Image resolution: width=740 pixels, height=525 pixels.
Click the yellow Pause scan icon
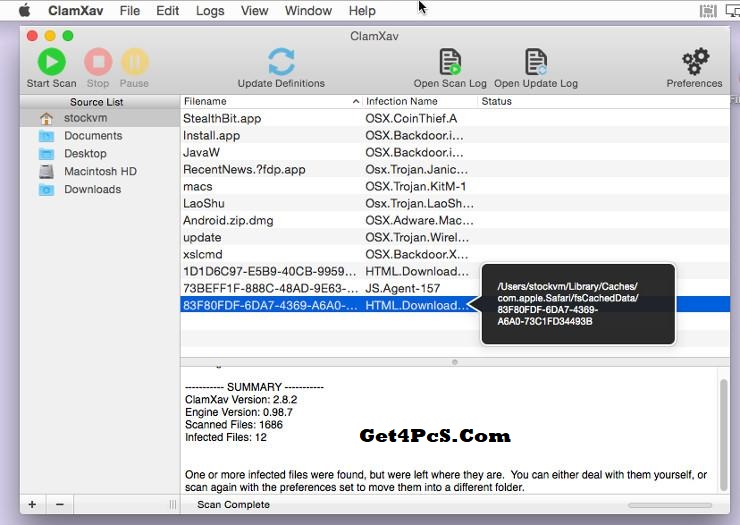pyautogui.click(x=134, y=62)
